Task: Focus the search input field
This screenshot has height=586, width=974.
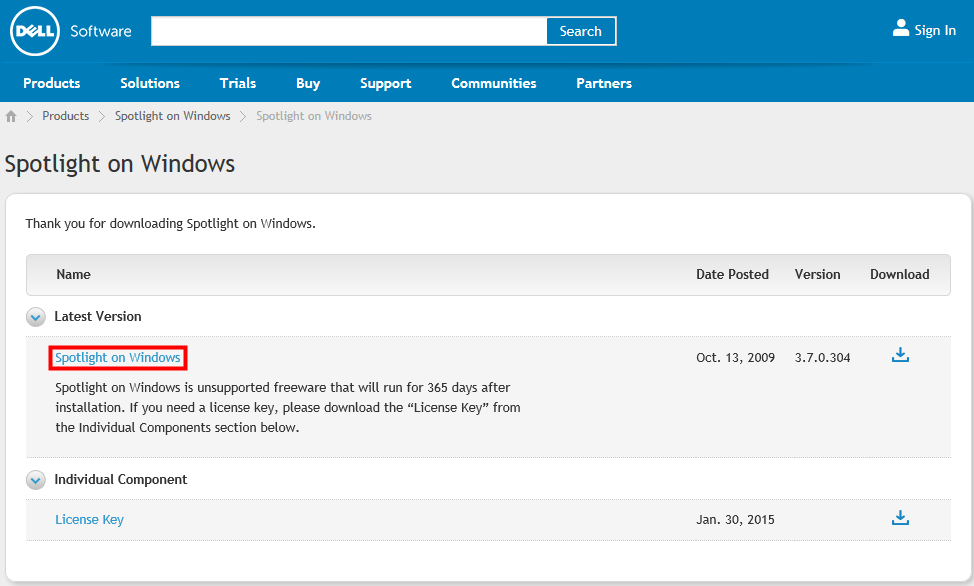Action: [348, 31]
